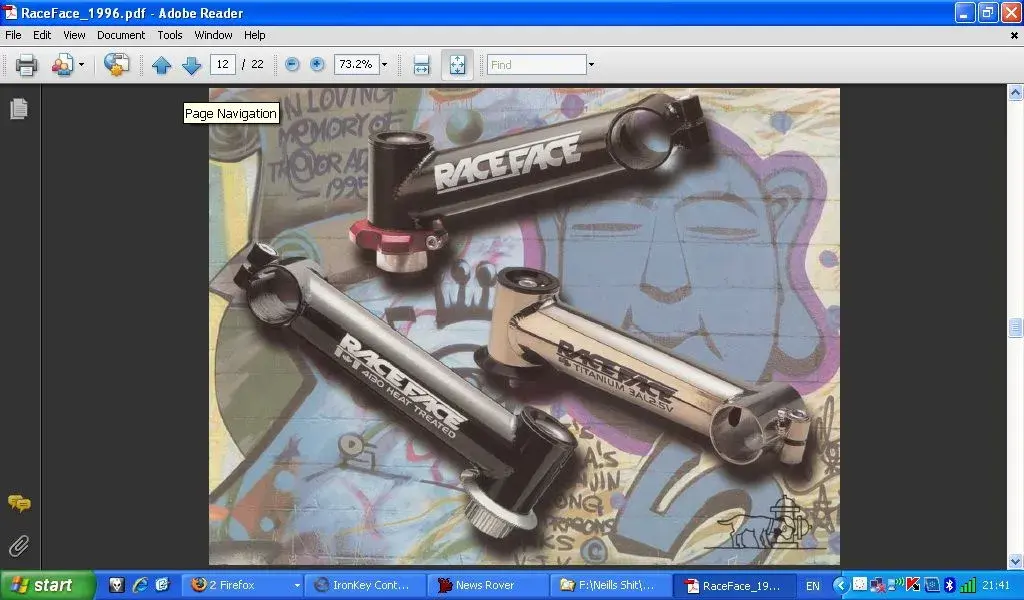This screenshot has height=600, width=1024.
Task: Click the vertical scrollbar down arrow
Action: (x=1015, y=561)
